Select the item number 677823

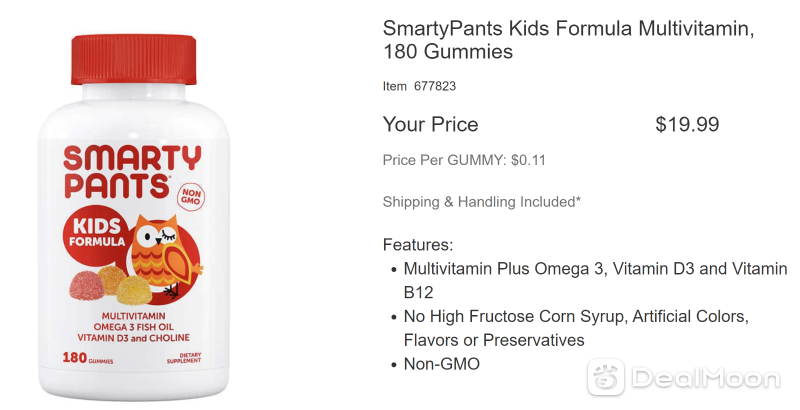(435, 86)
